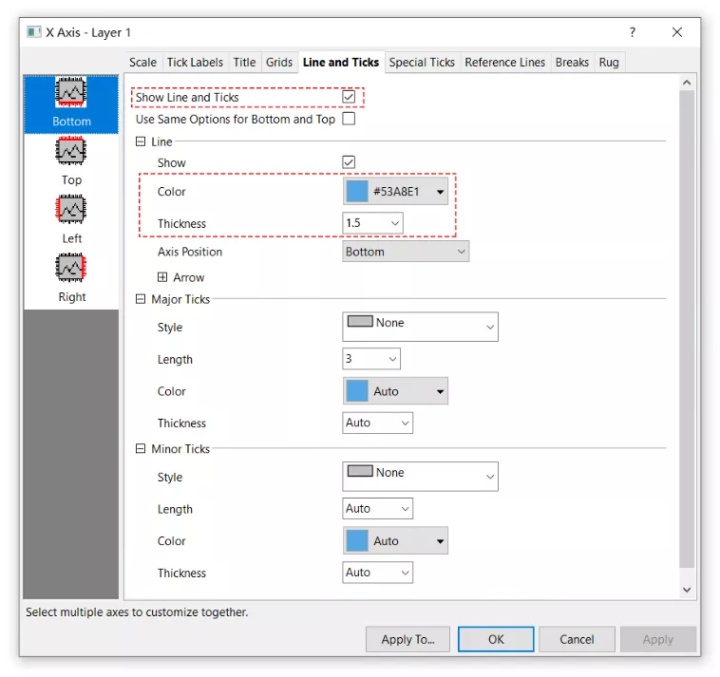Click the help question mark button
This screenshot has width=720, height=677.
[x=632, y=32]
